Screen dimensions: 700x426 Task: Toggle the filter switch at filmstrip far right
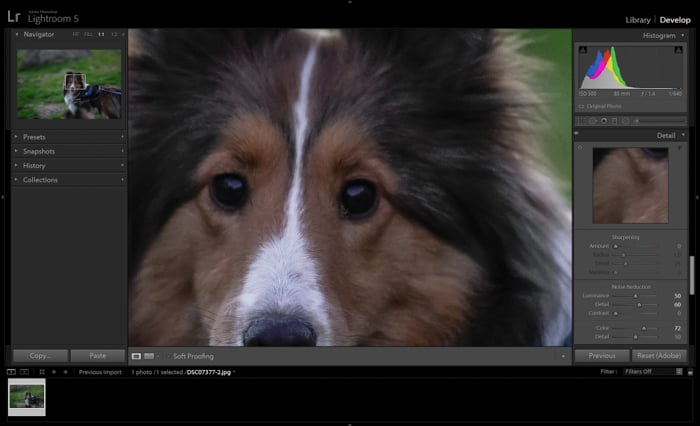(690, 372)
